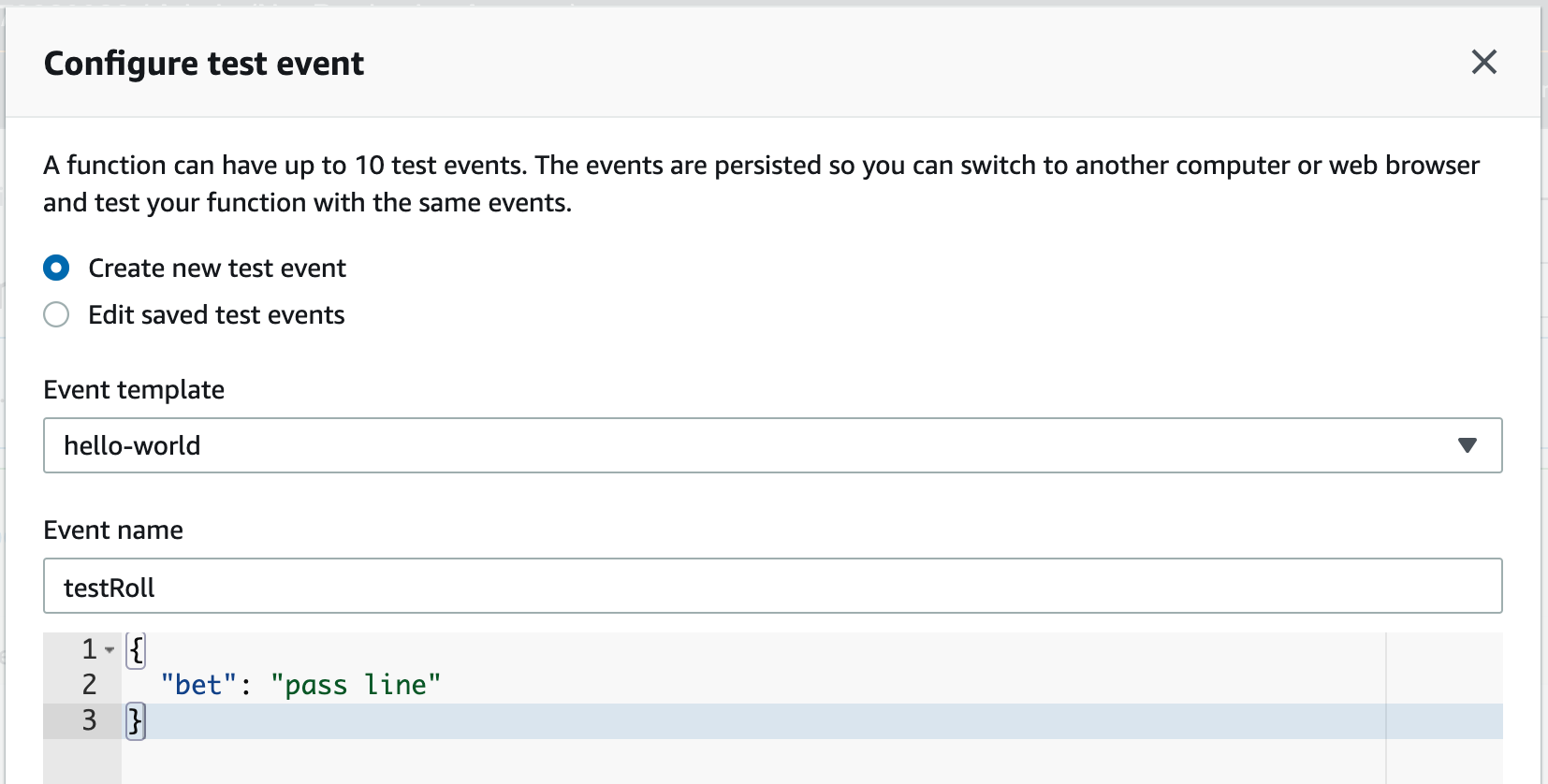Click the Event template label
Viewport: 1548px width, 784px height.
click(x=134, y=390)
